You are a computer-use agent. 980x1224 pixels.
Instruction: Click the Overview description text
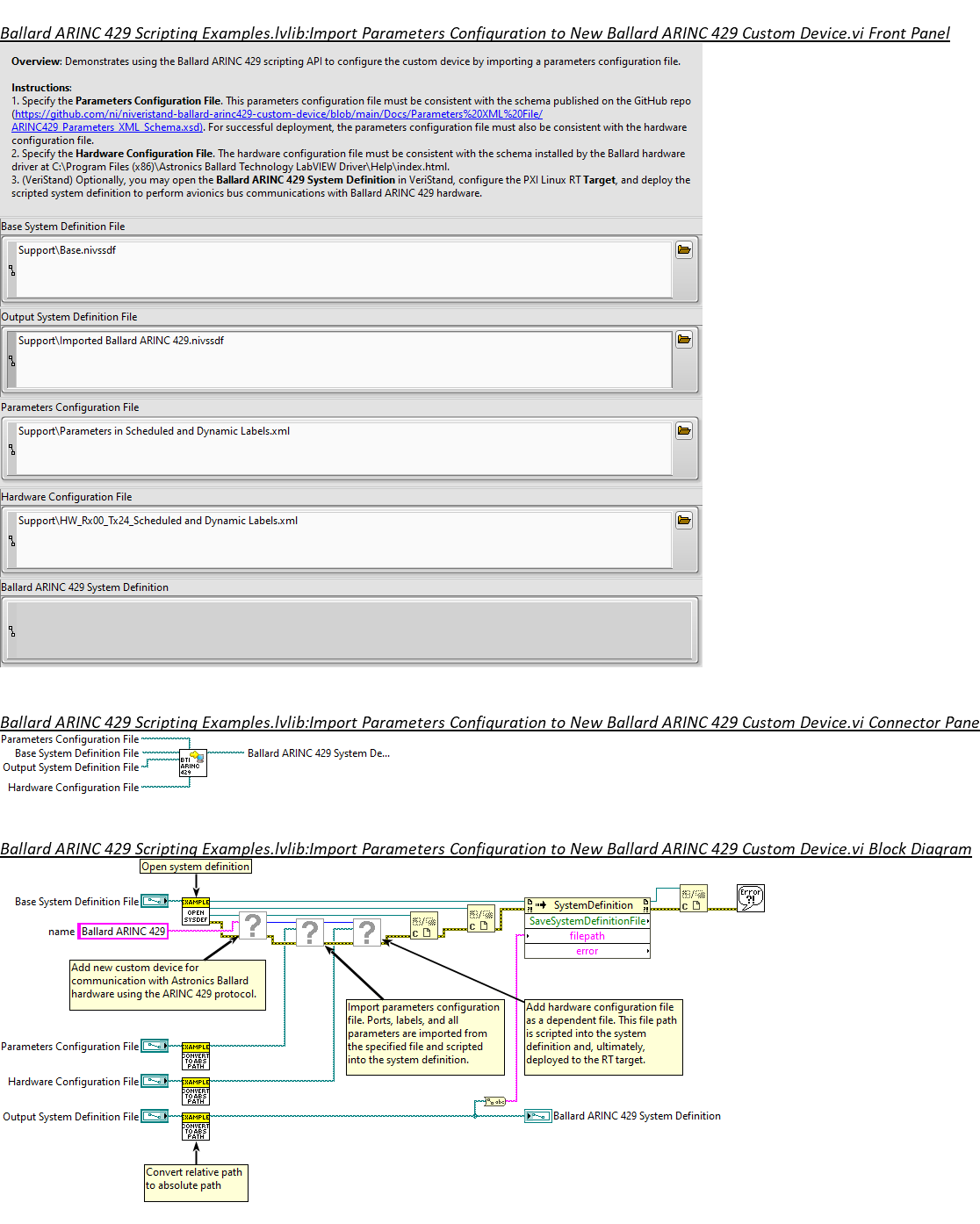click(x=346, y=61)
